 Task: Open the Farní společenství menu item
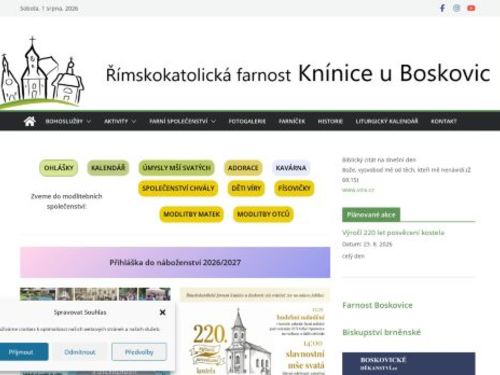click(178, 121)
